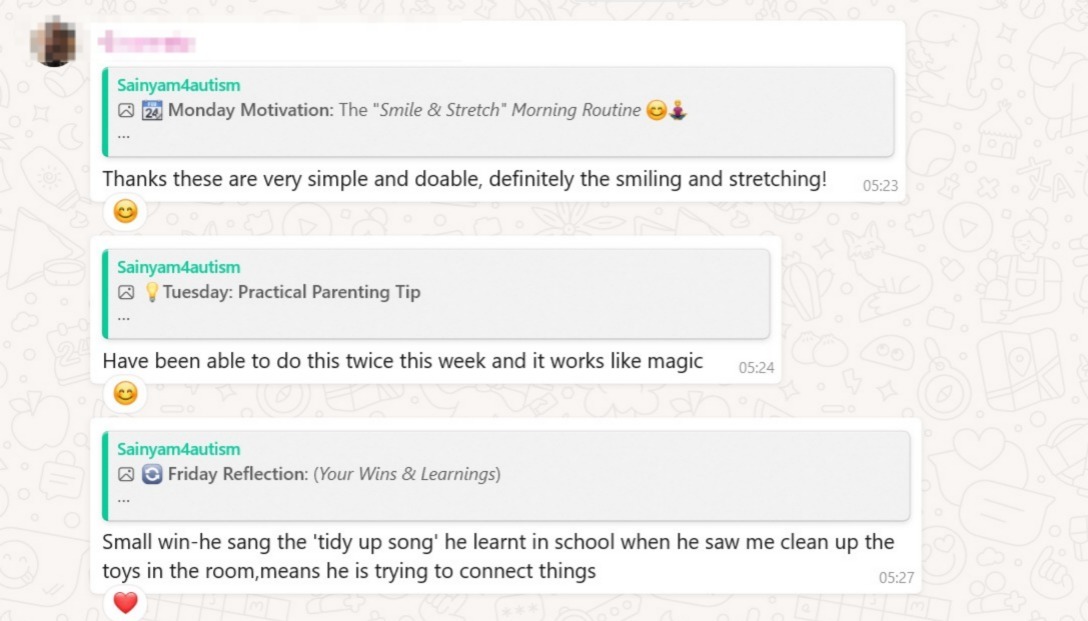Image resolution: width=1088 pixels, height=621 pixels.
Task: Open the Sainyam4autism name in Monday Motivation quote
Action: pyautogui.click(x=178, y=85)
